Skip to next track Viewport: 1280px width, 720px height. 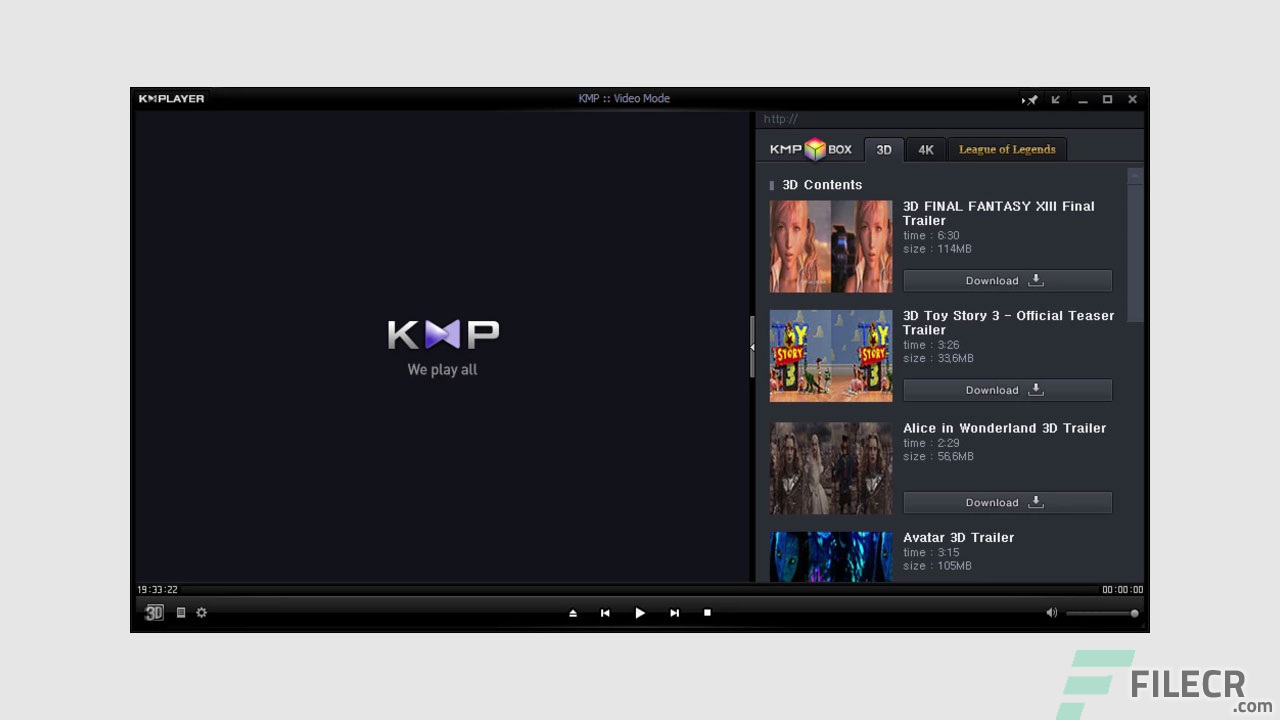pos(675,613)
